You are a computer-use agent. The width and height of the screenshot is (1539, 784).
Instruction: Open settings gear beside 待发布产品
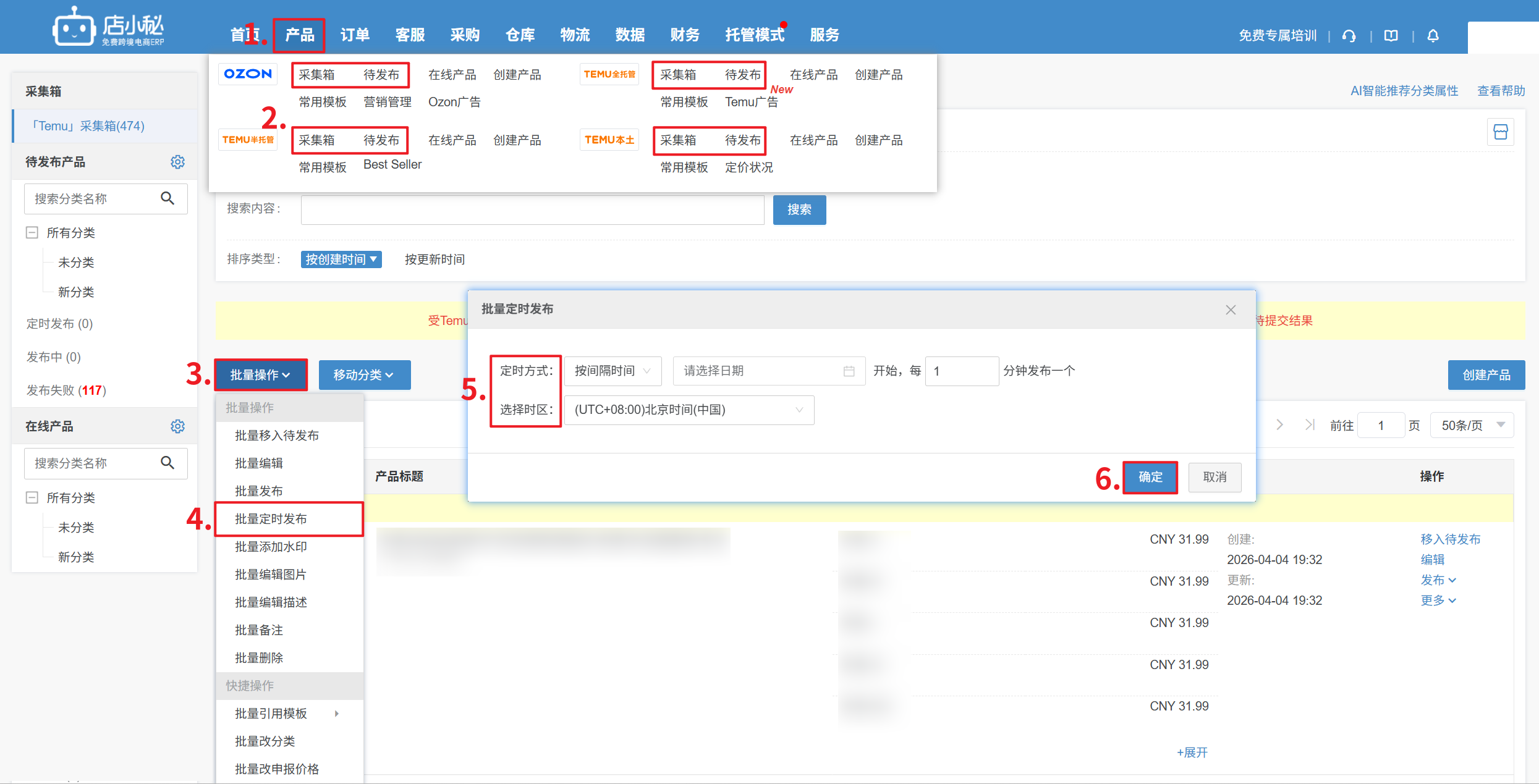[x=177, y=162]
